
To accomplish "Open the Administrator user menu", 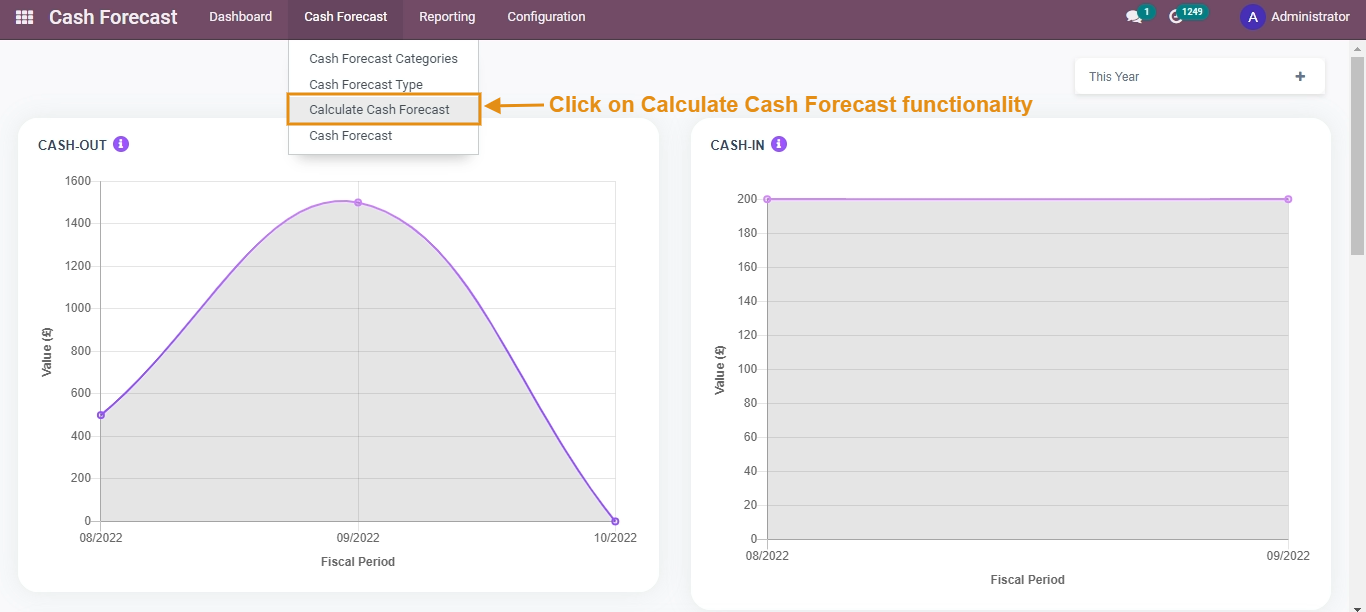I will coord(1295,17).
